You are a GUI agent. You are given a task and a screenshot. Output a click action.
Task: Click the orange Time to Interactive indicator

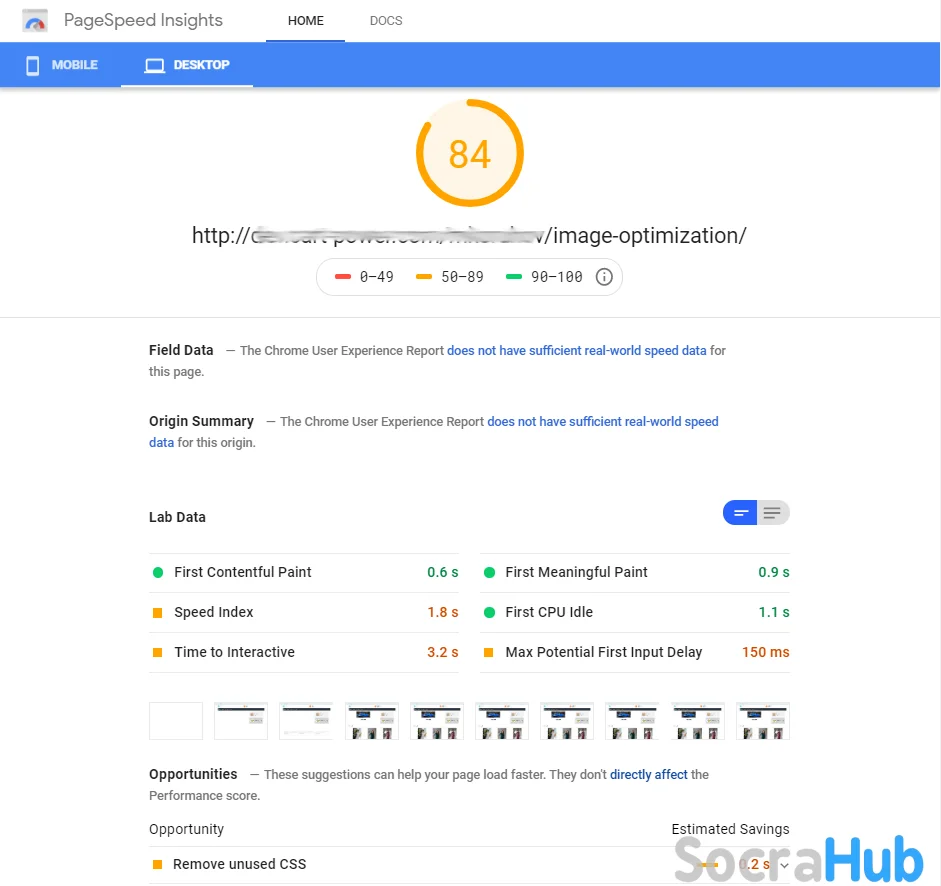click(158, 653)
